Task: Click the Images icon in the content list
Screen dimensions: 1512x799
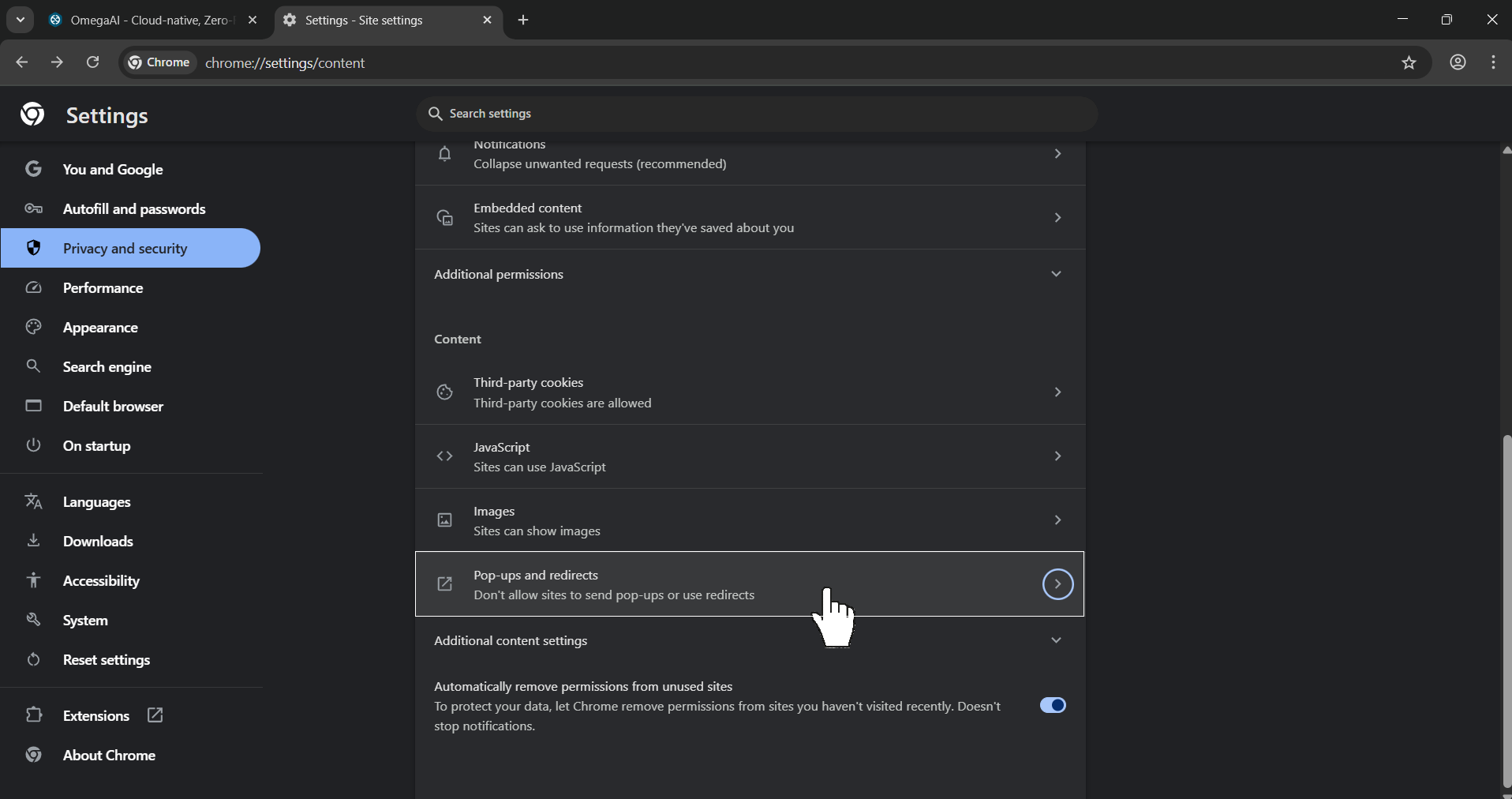Action: point(444,520)
